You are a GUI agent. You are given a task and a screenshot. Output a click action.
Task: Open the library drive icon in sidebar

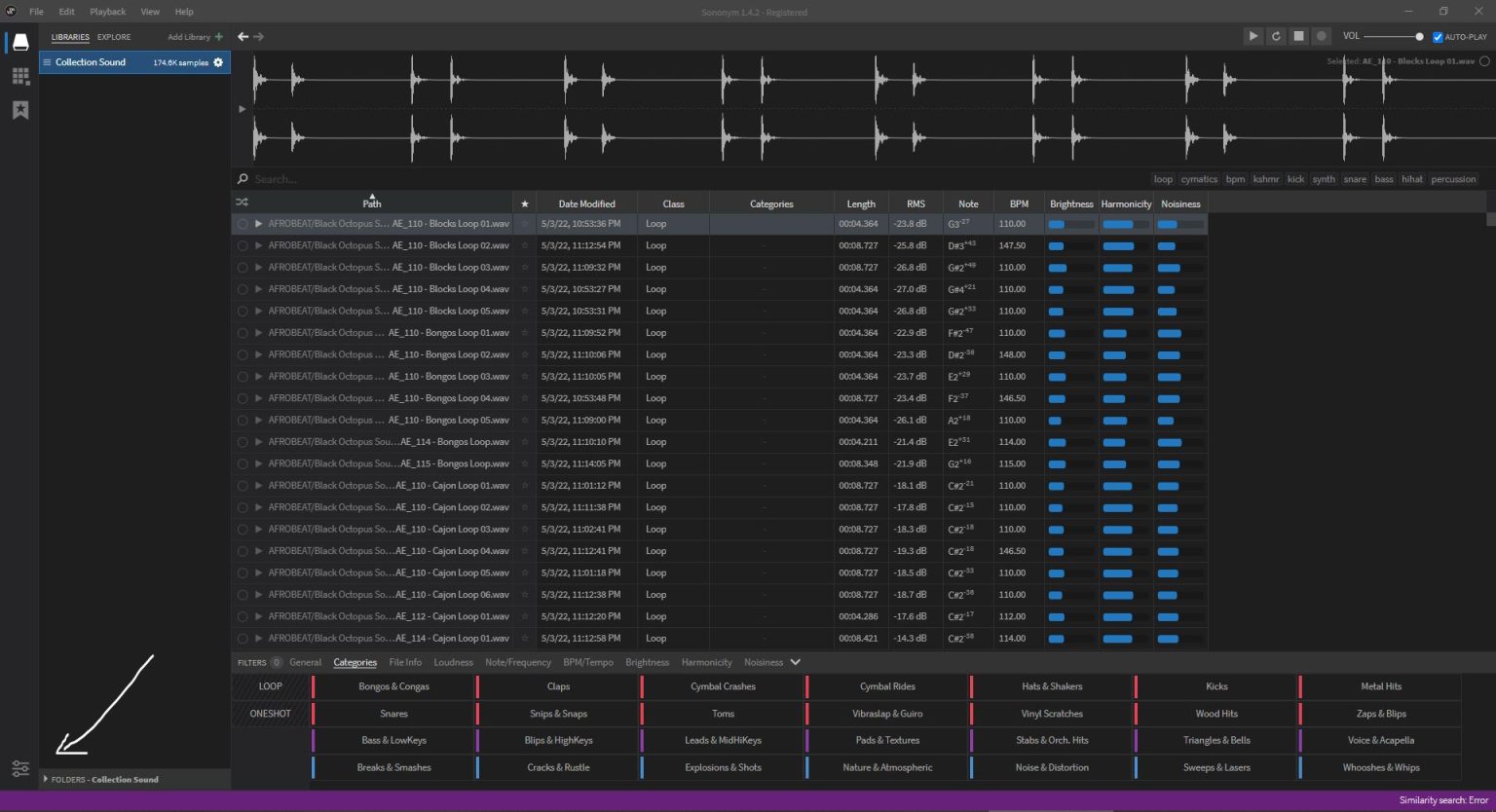click(x=20, y=42)
